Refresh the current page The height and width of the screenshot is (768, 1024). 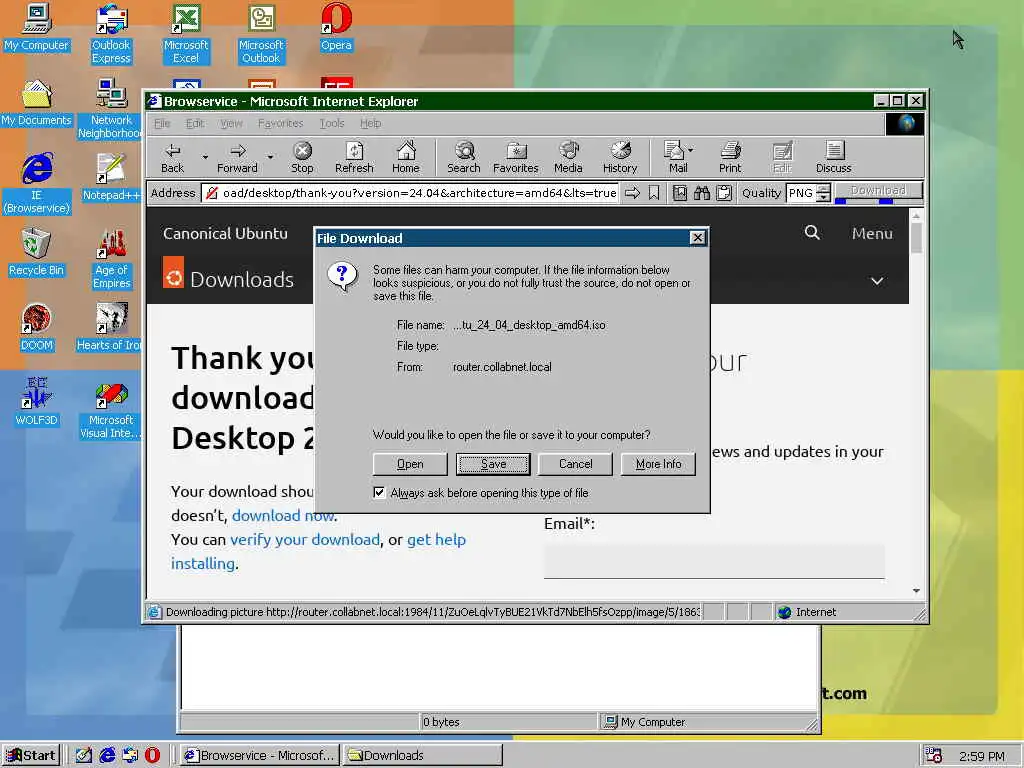click(354, 158)
